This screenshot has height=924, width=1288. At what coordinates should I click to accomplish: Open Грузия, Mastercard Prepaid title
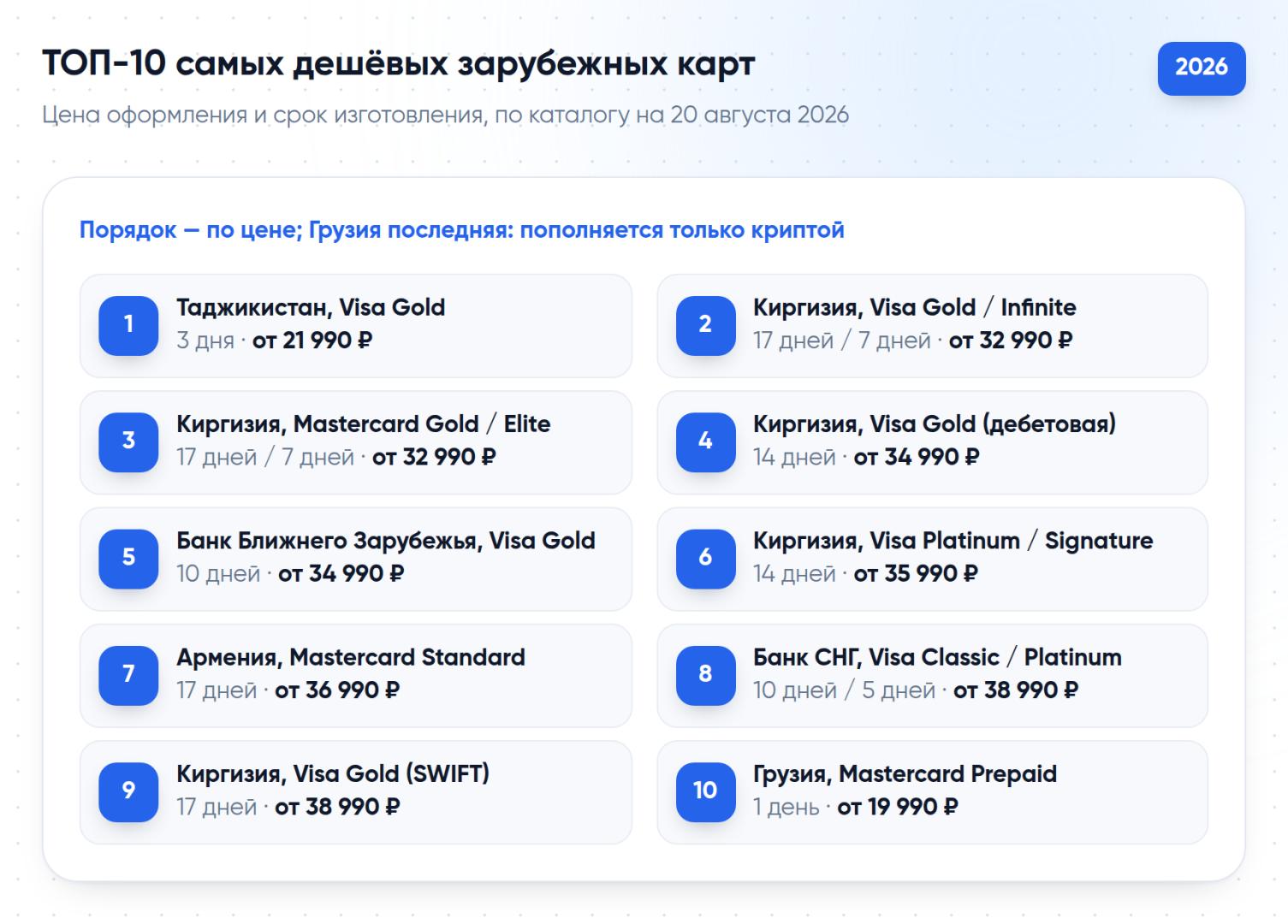tap(905, 774)
